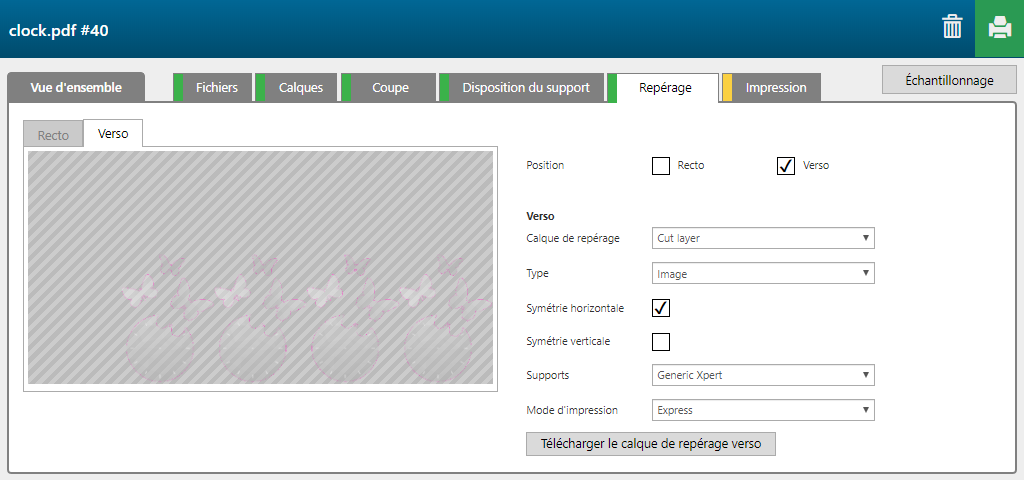Open the Vue d'ensemble tab
1024x480 pixels.
tap(76, 88)
